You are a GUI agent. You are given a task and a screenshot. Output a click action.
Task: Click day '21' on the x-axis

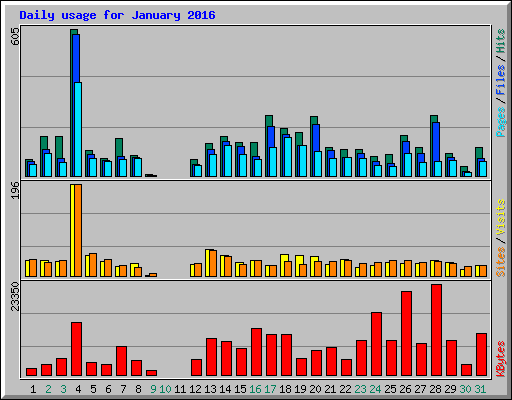pyautogui.click(x=330, y=389)
